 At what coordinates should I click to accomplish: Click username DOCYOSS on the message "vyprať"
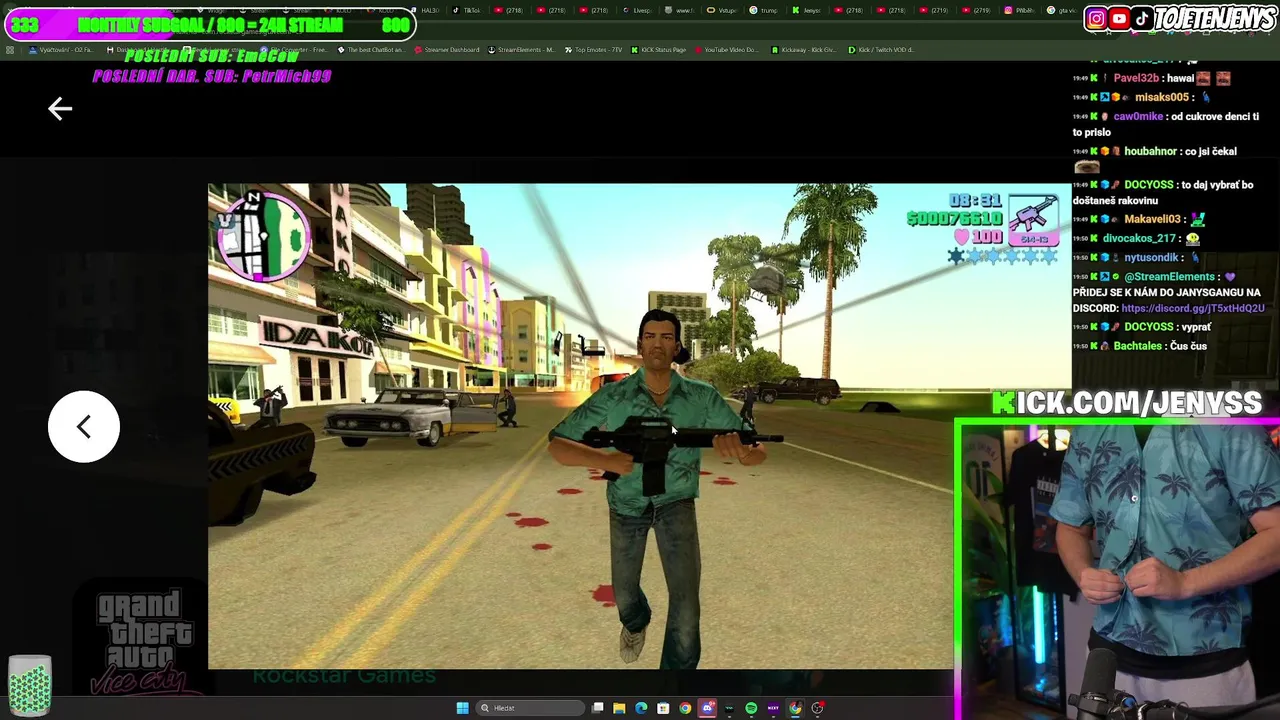[x=1148, y=327]
